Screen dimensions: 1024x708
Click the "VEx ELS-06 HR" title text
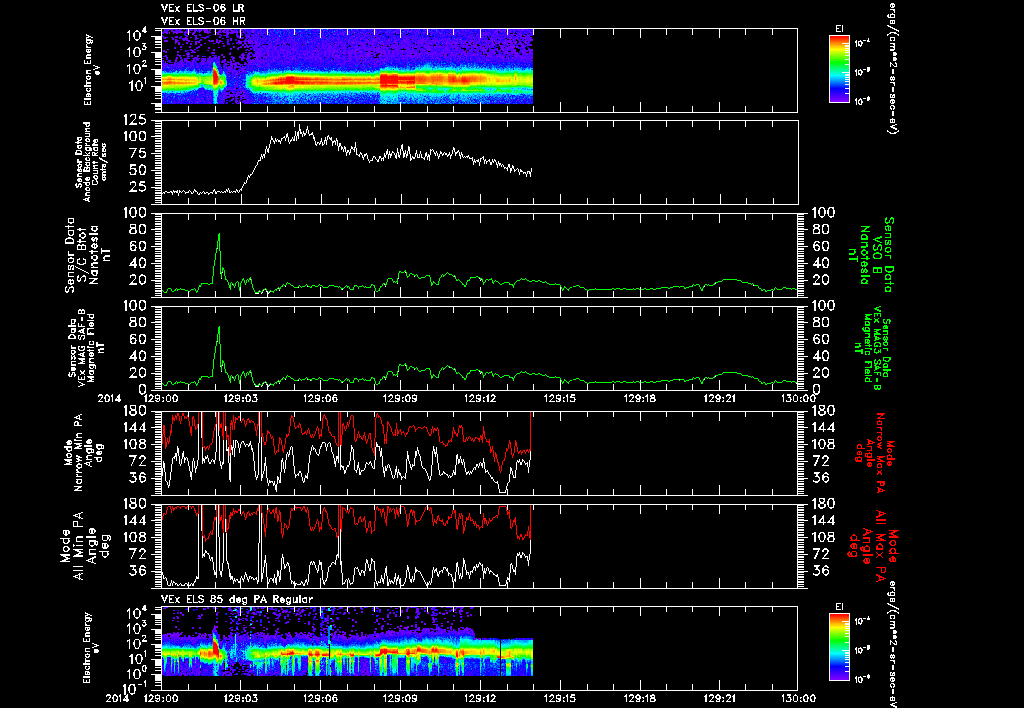[202, 21]
